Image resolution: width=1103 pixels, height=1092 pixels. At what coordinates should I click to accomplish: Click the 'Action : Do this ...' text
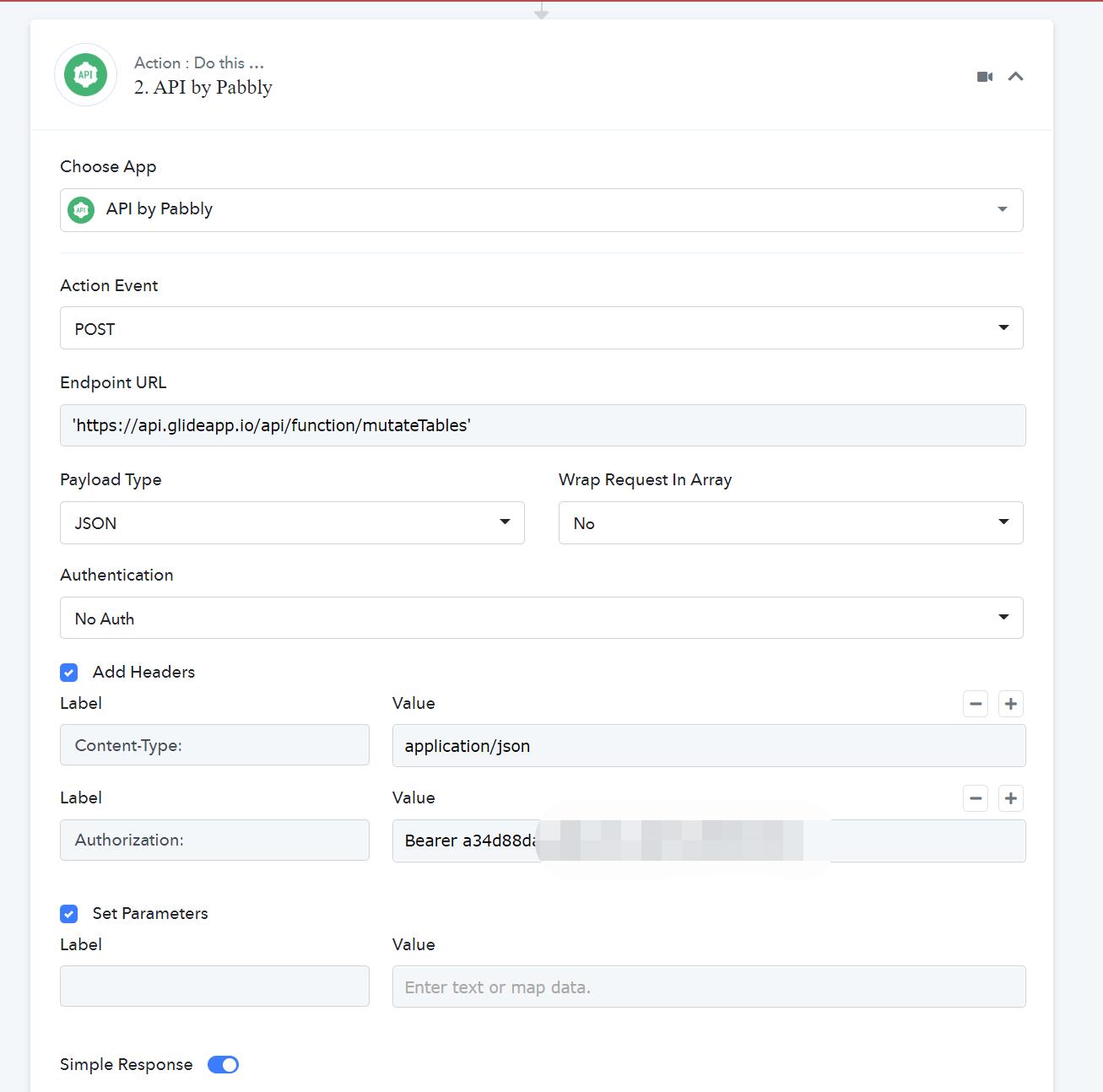coord(199,63)
